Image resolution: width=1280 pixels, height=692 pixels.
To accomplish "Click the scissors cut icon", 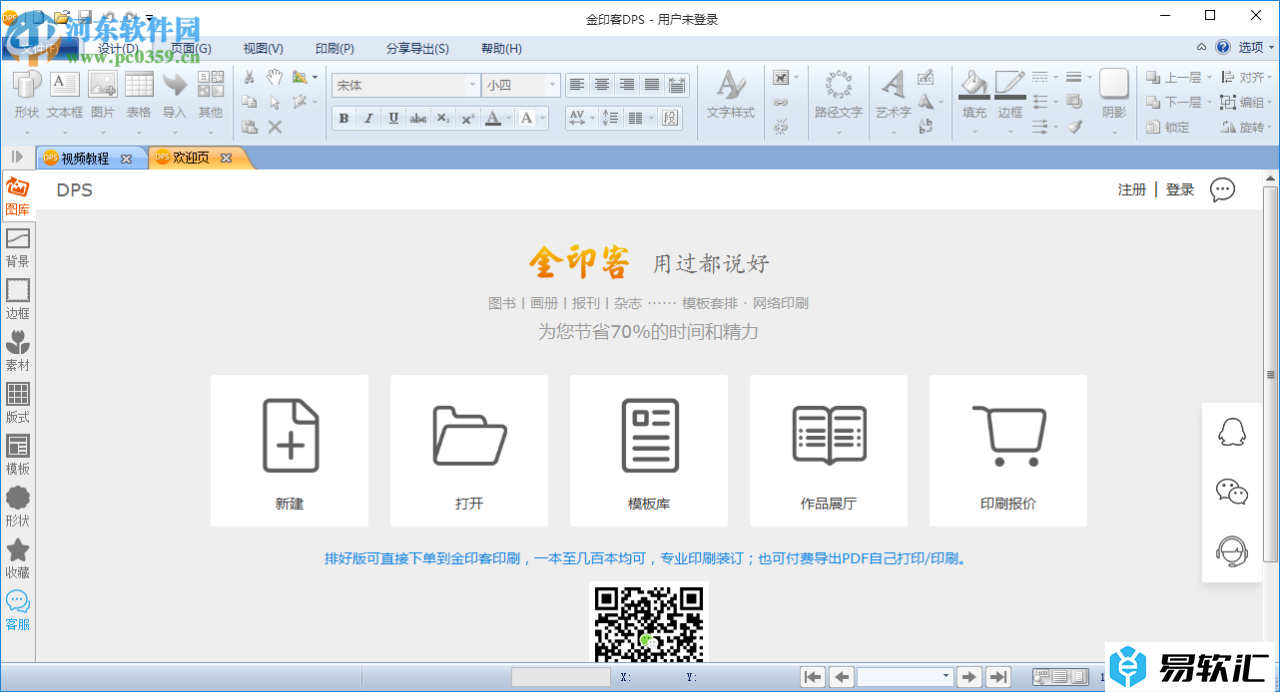I will click(x=249, y=77).
